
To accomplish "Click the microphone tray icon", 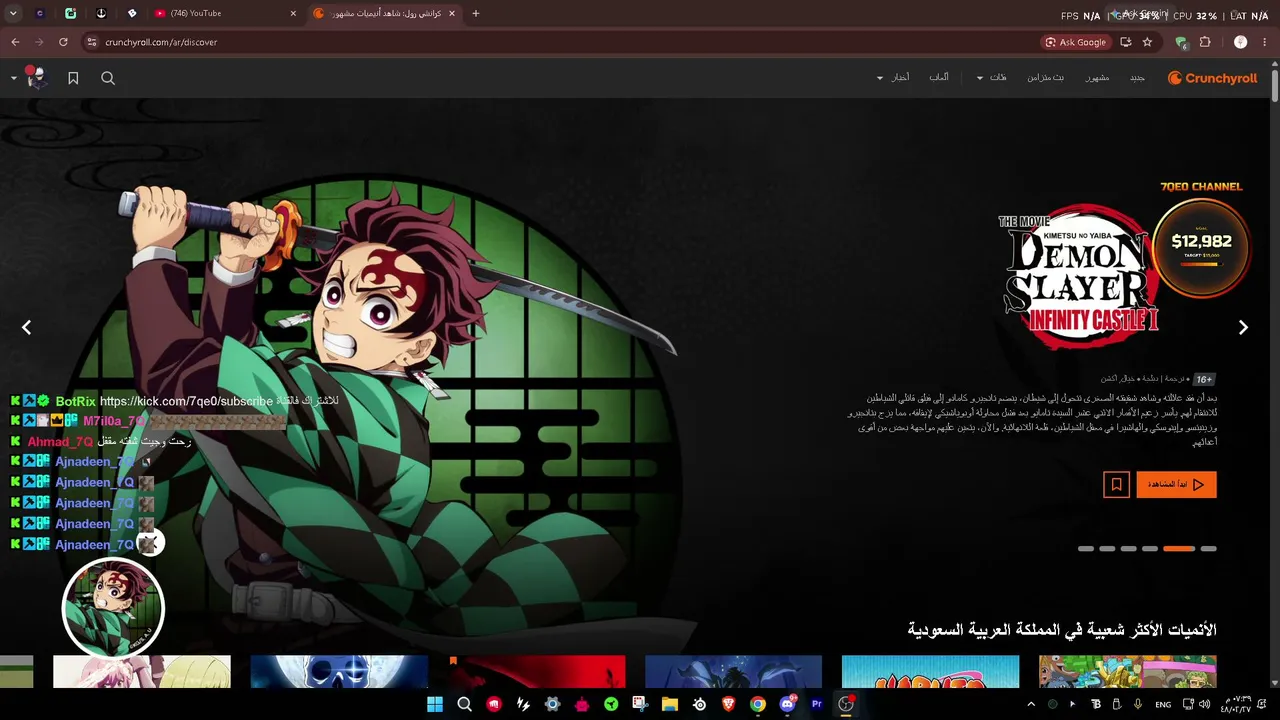I will [x=1138, y=704].
